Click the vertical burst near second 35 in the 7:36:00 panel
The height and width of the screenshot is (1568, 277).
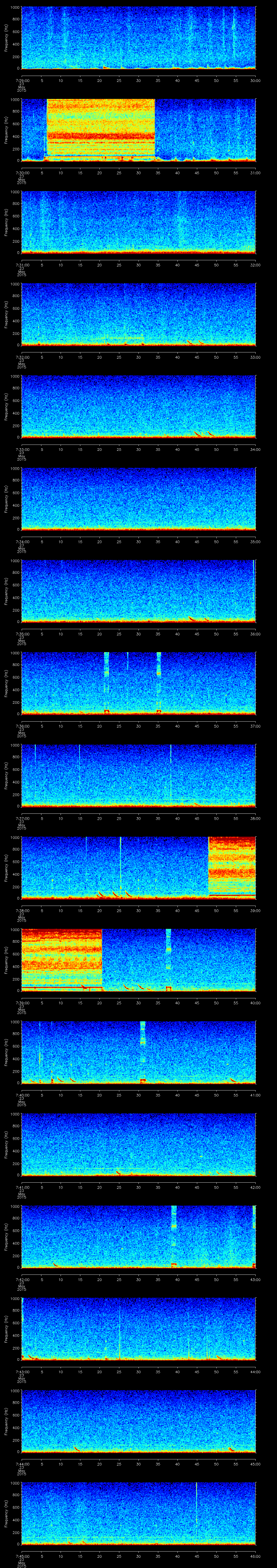(159, 683)
